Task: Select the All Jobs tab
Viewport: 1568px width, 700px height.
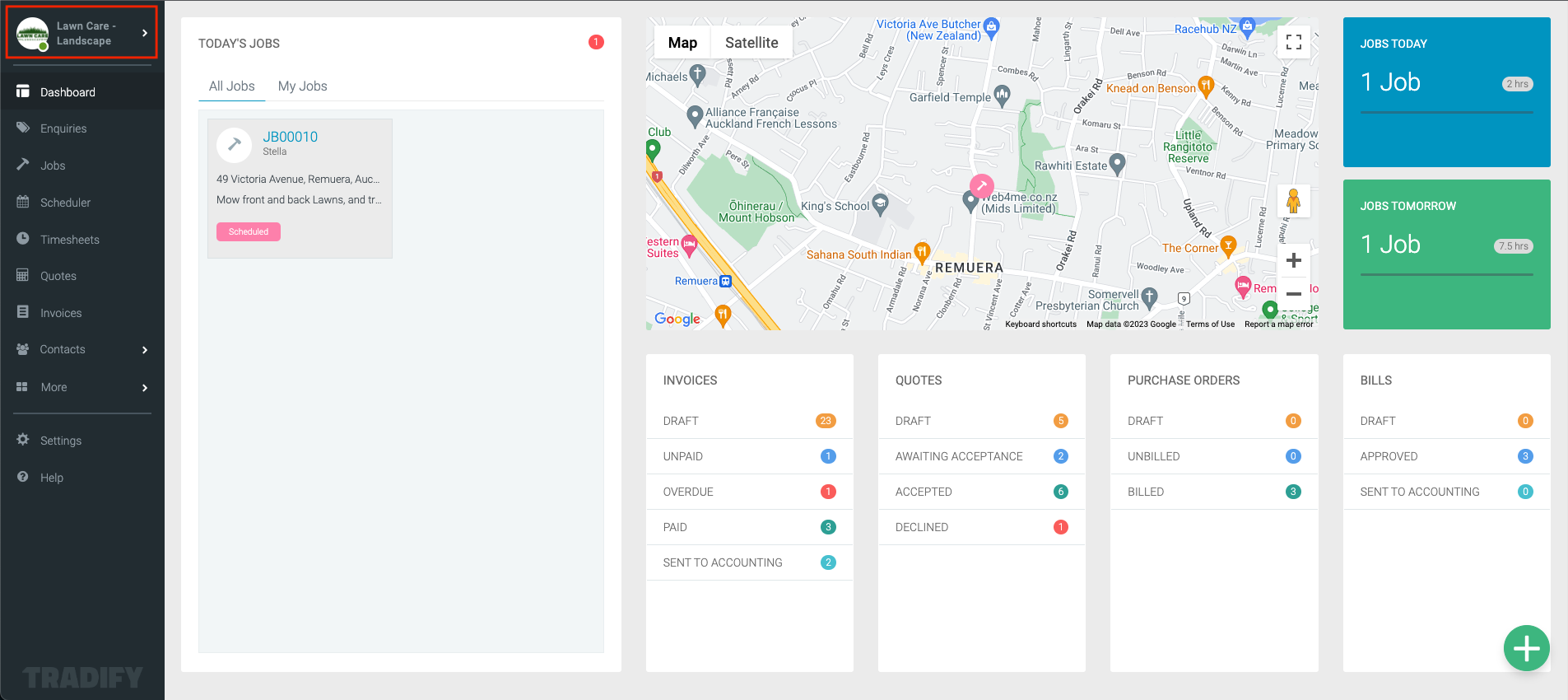Action: pyautogui.click(x=231, y=86)
